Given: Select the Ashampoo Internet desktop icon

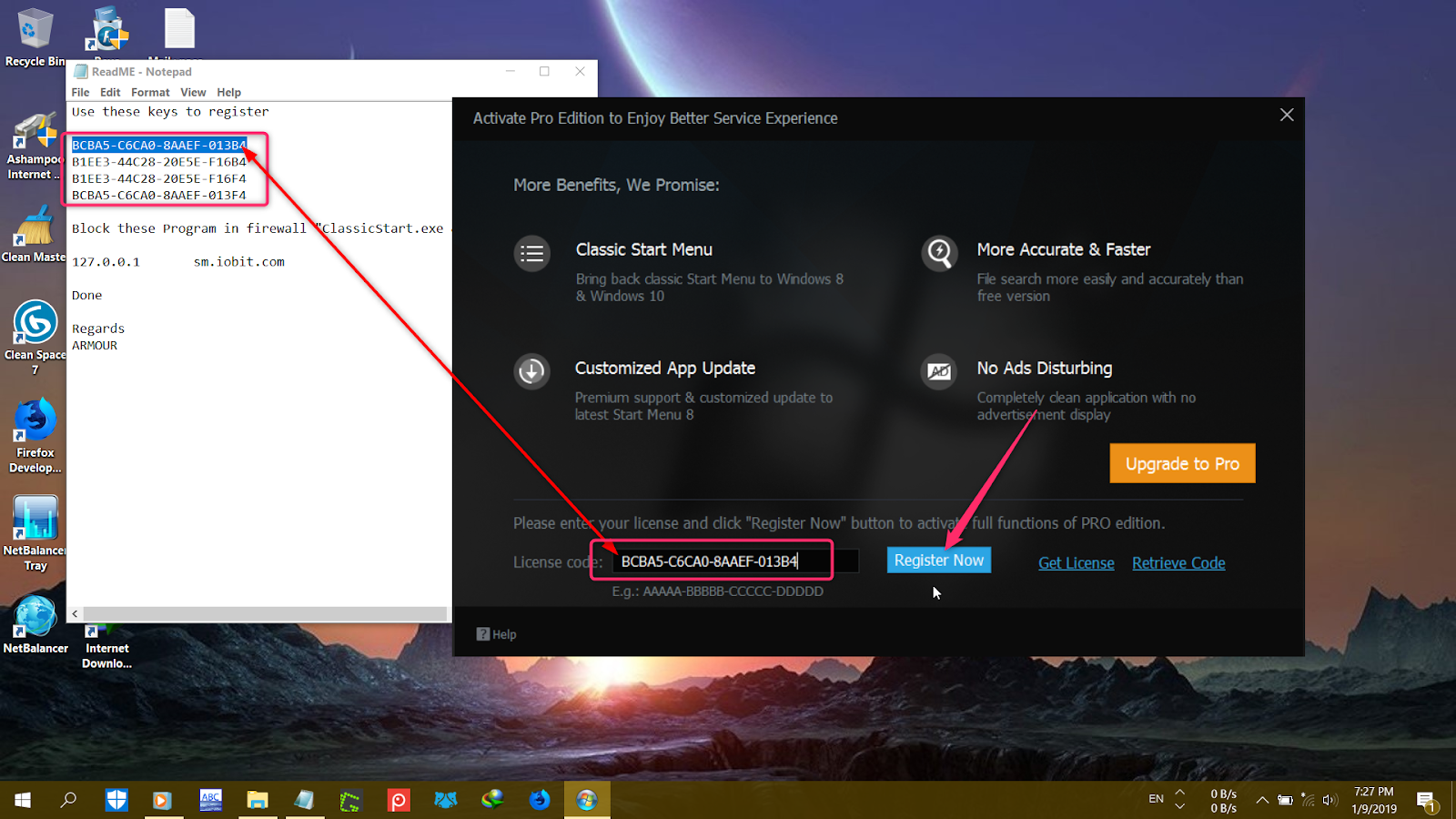Looking at the screenshot, I should coord(34,147).
